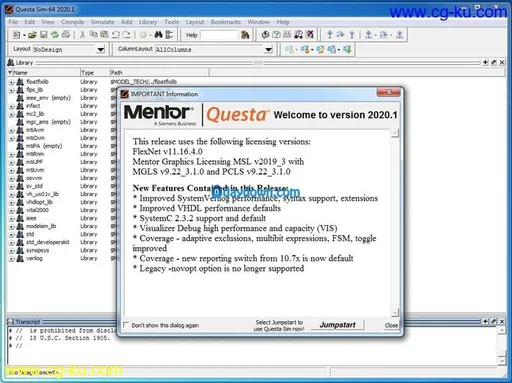
Task: Click the first layout icon after ColumnLayout
Action: pyautogui.click(x=289, y=50)
